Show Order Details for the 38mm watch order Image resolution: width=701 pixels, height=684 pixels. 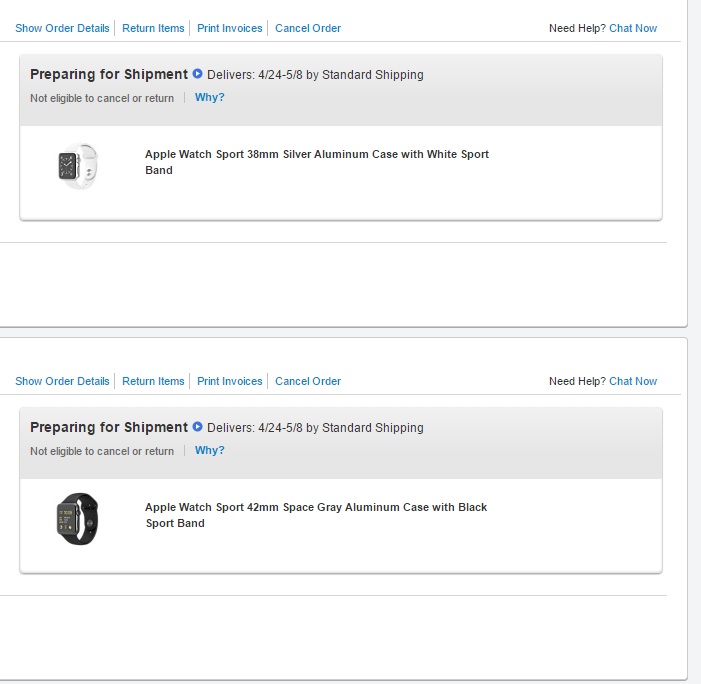[62, 28]
